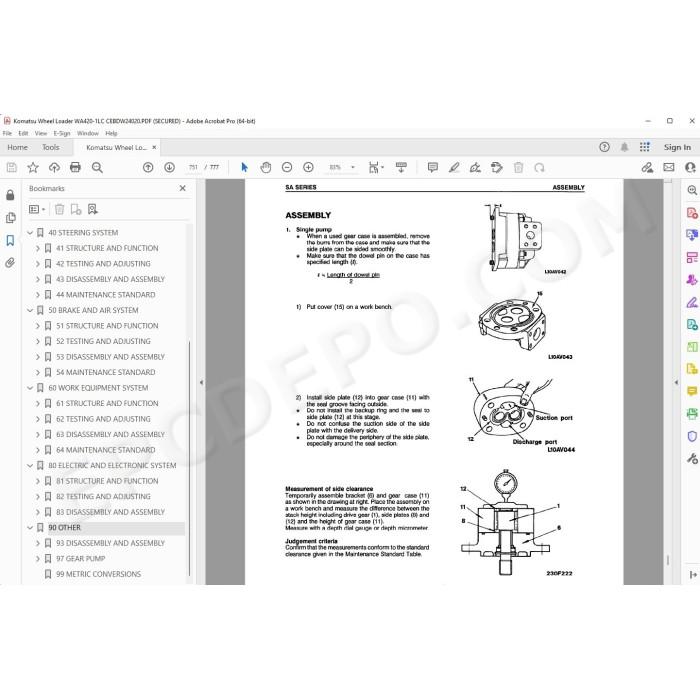Screen dimensions: 700x700
Task: Open More Tools wrench icon in right pane
Action: tap(692, 458)
